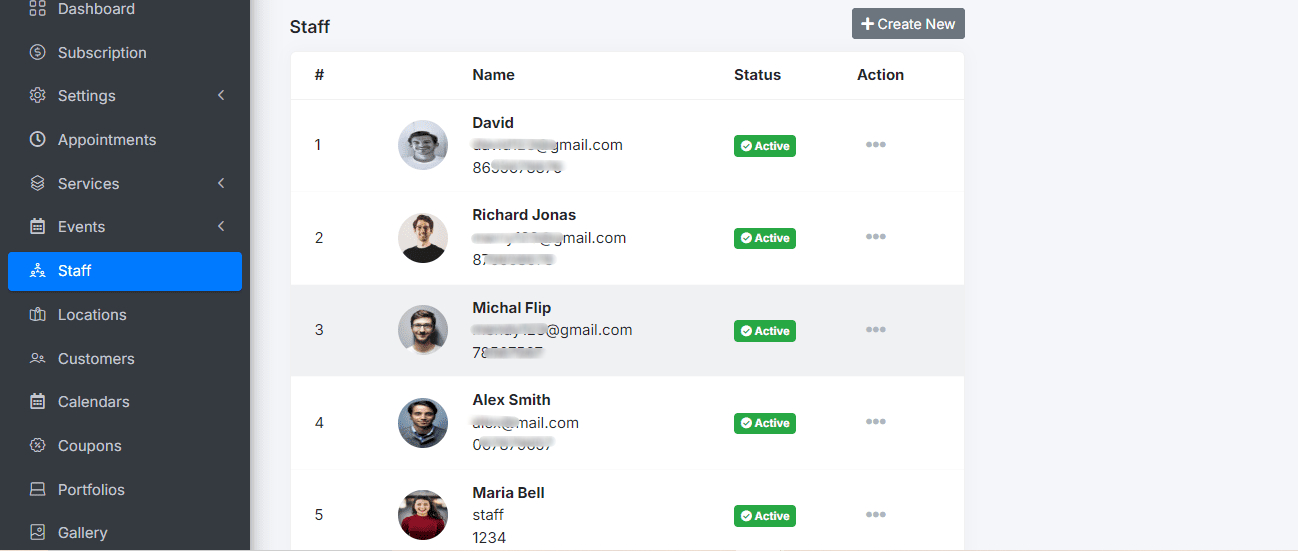This screenshot has width=1298, height=551.
Task: Expand the Events submenu chevron
Action: pyautogui.click(x=221, y=226)
